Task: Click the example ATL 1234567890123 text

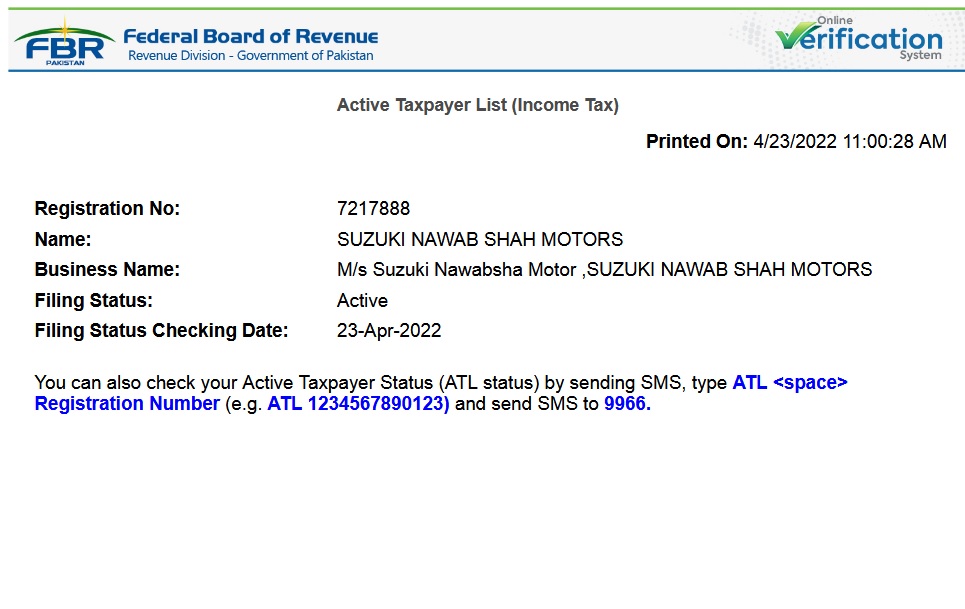Action: coord(358,404)
